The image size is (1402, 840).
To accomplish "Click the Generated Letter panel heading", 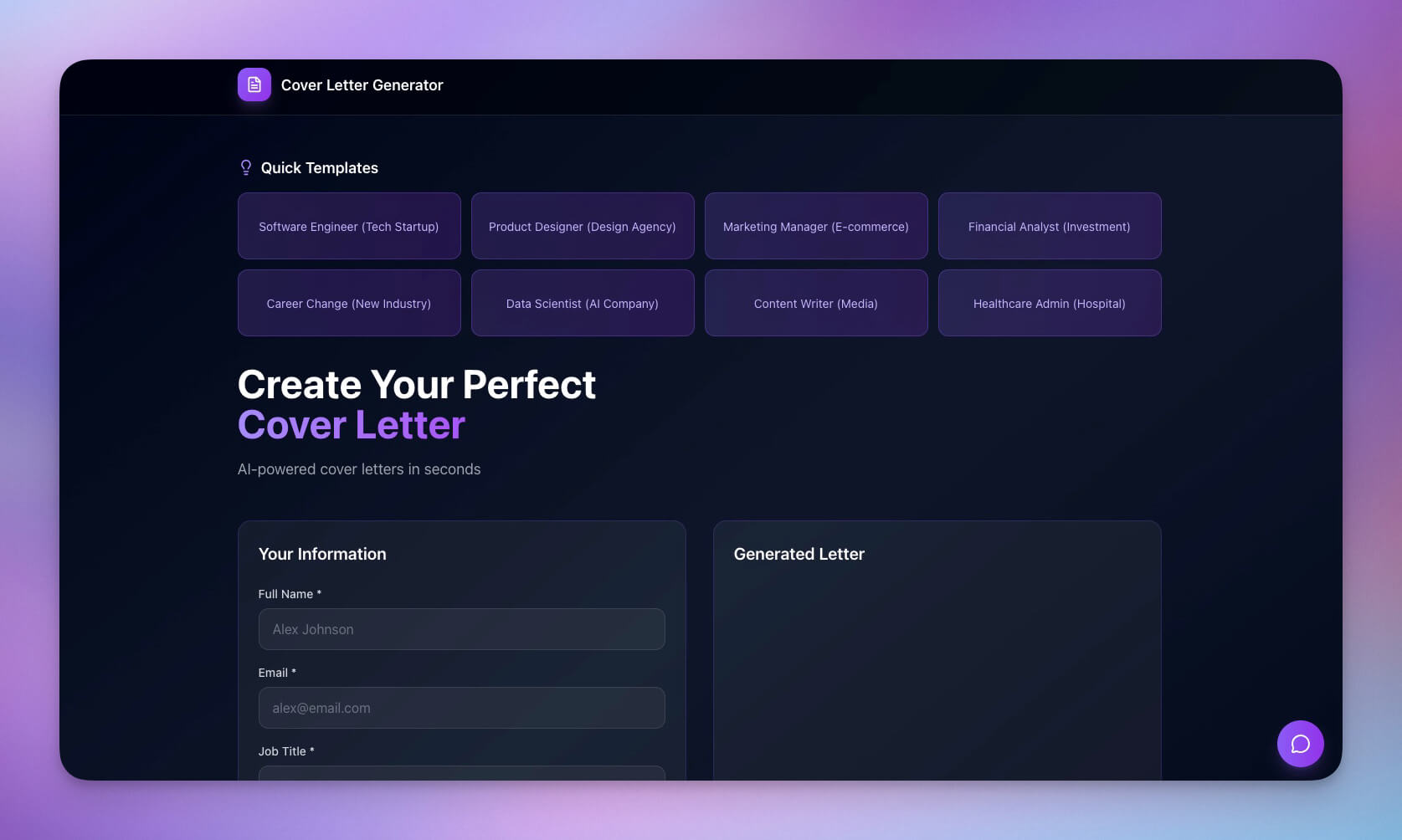I will pos(799,554).
